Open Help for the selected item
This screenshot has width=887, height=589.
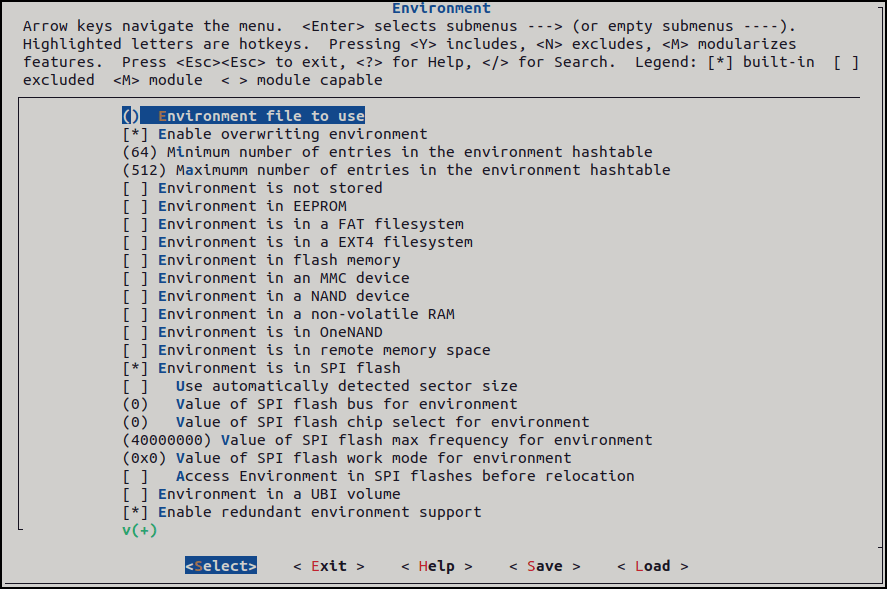coord(437,566)
